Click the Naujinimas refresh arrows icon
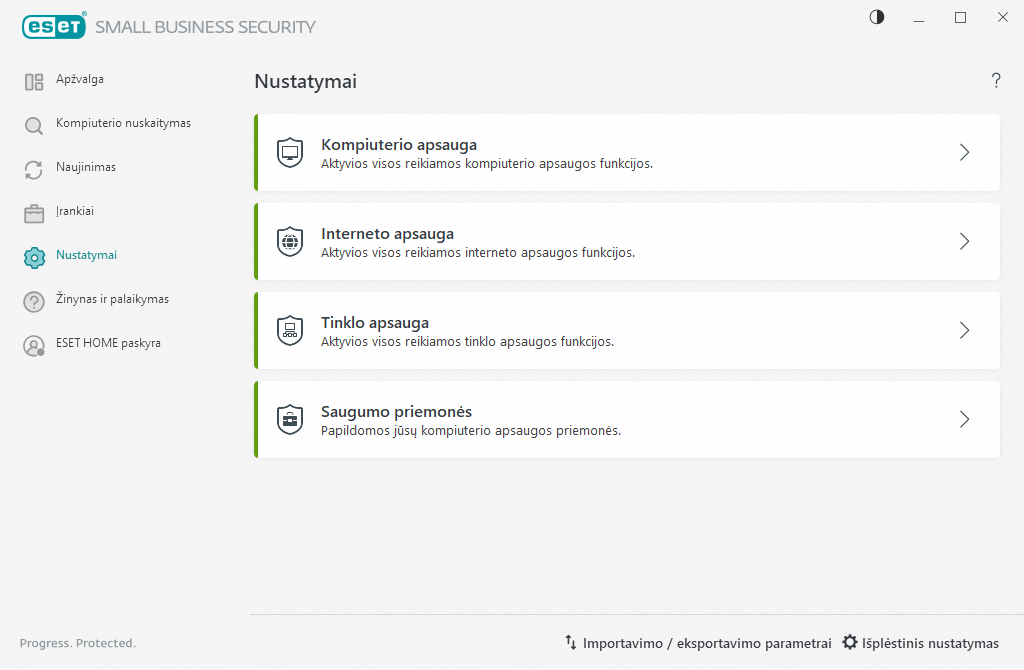1024x670 pixels. 34,170
